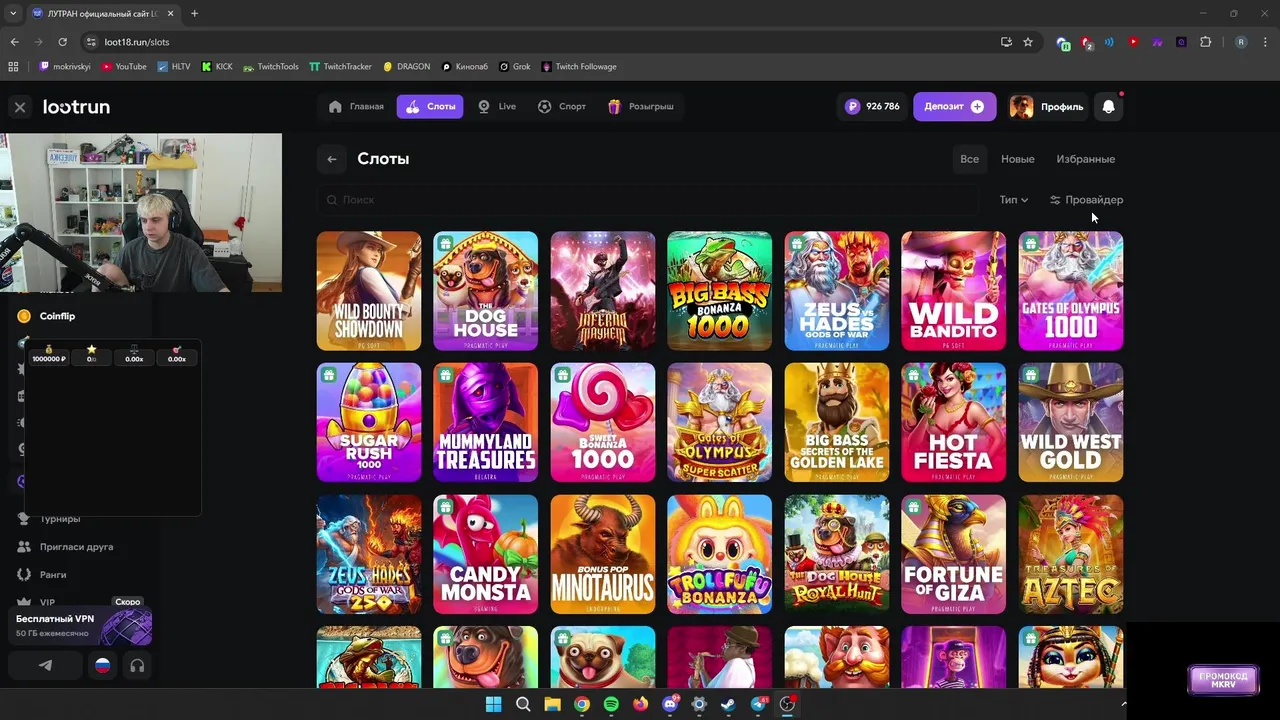Launch the Trollfufu Bonanza slot
Screen dimensions: 1280x720
click(x=720, y=554)
